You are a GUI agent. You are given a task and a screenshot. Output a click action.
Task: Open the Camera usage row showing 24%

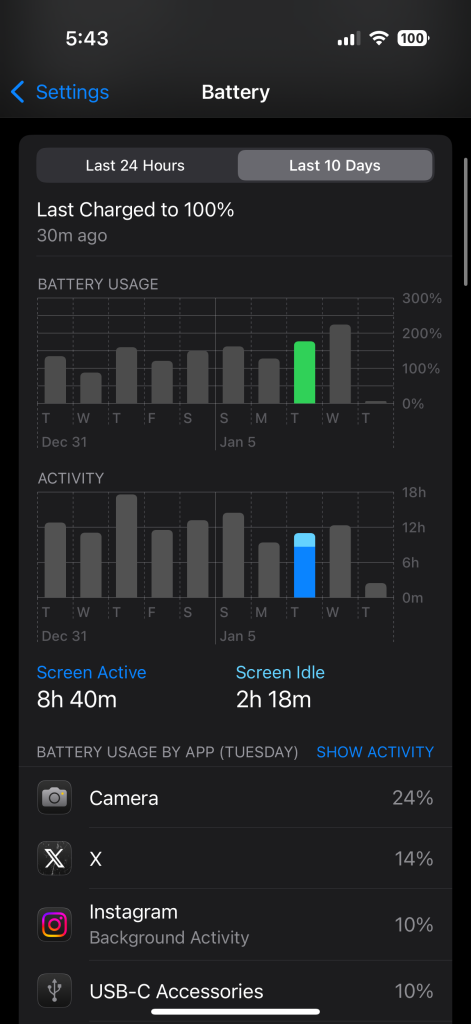click(x=235, y=797)
